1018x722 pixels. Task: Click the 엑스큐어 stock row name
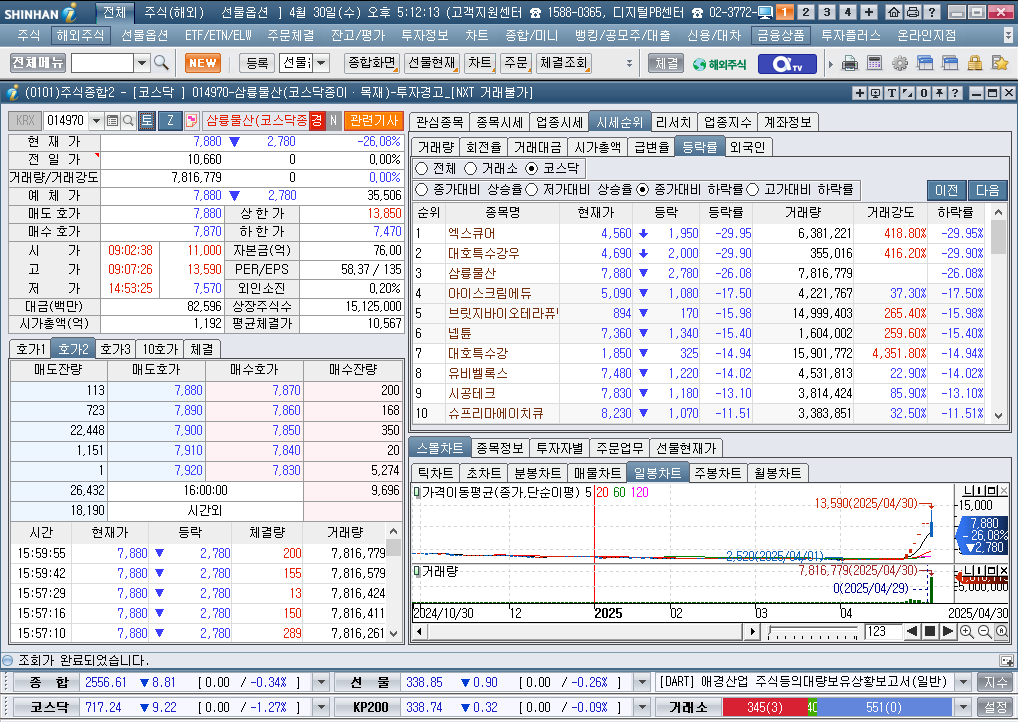tap(471, 233)
